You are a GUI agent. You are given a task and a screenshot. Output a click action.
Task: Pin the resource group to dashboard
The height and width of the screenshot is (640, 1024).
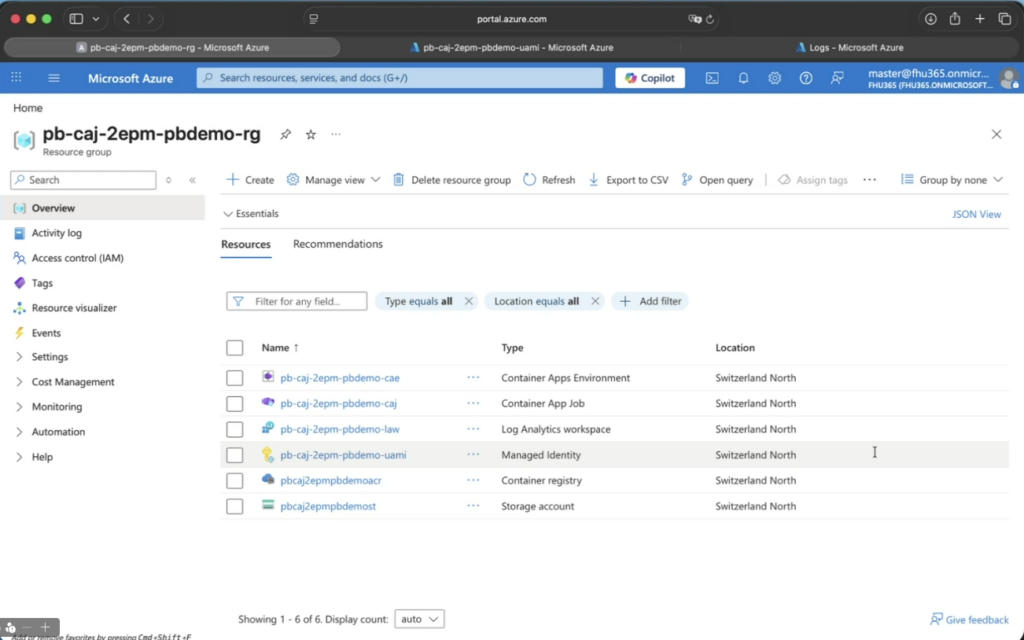285,134
